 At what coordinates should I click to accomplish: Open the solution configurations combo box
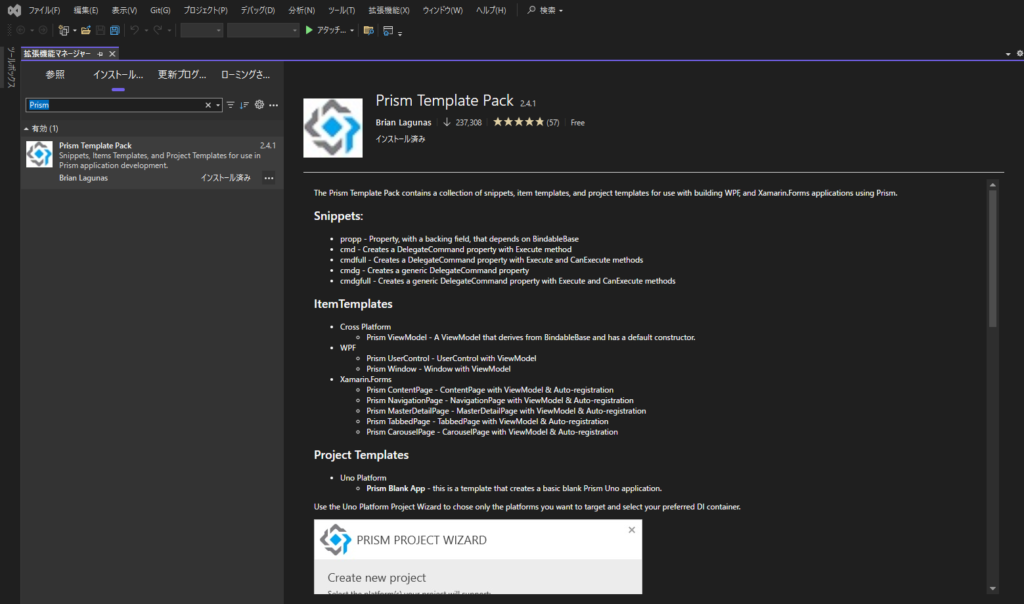(202, 30)
